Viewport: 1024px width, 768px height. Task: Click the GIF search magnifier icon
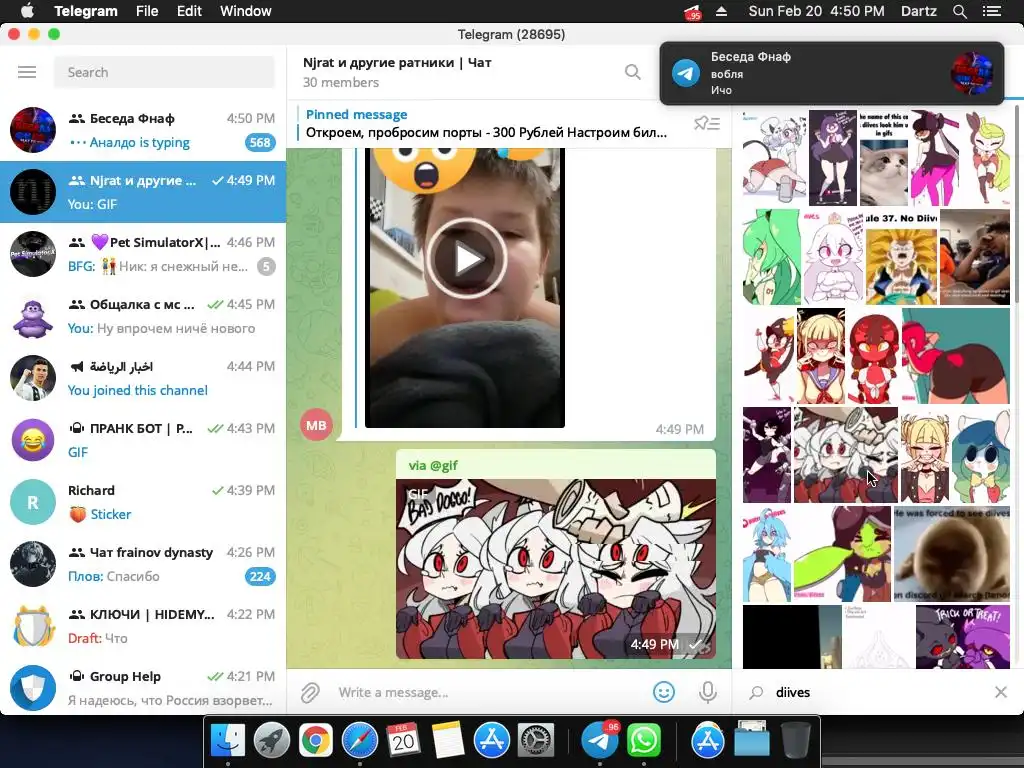[x=756, y=692]
